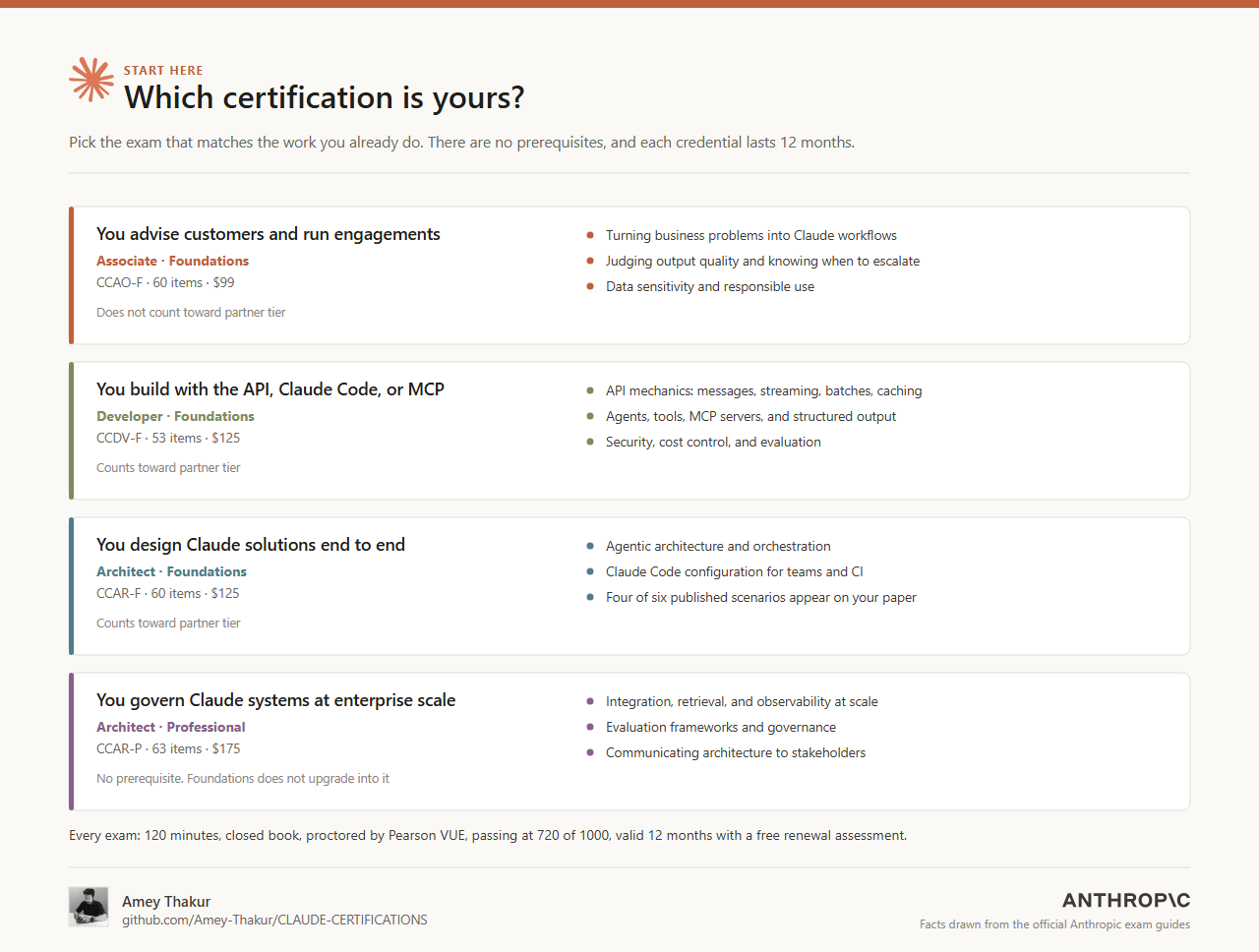Select "Communicating architecture to stakeholders" bullet
Screen dimensions: 1259x952
click(x=736, y=753)
